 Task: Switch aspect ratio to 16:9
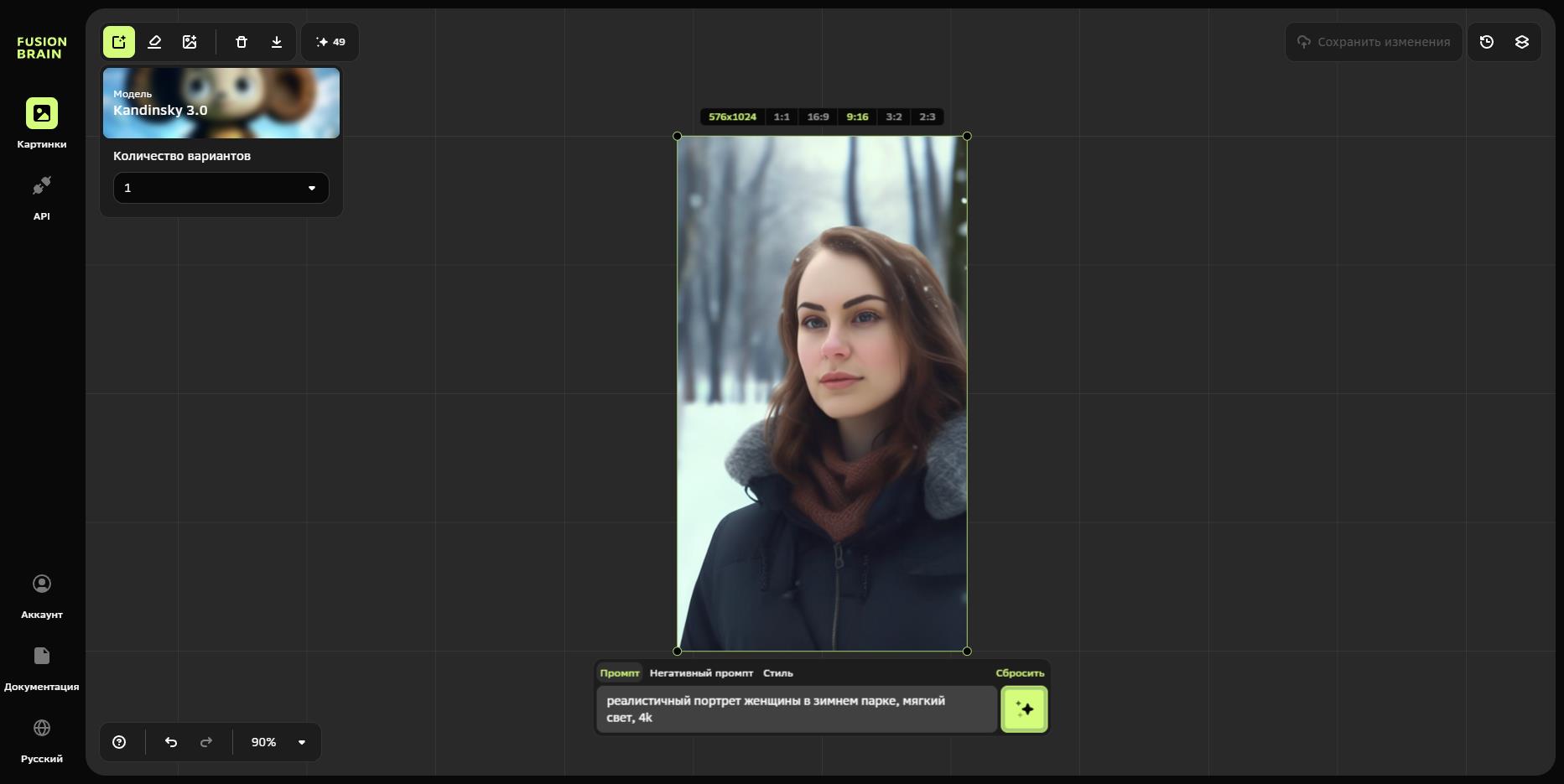tap(818, 117)
